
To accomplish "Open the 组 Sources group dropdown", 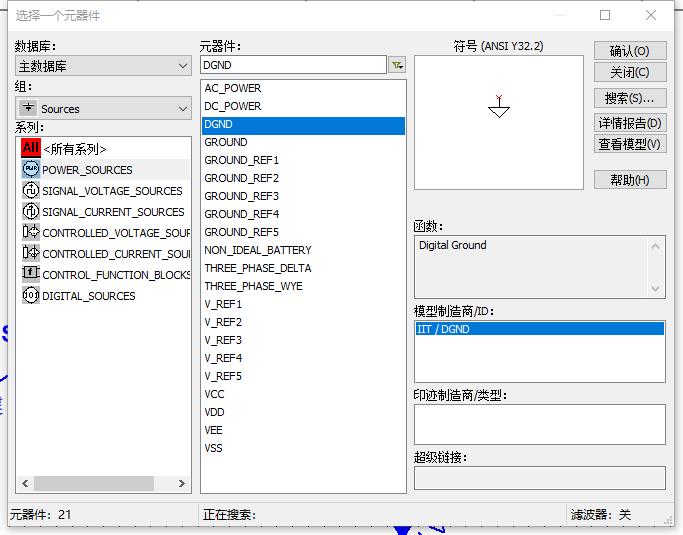I will tap(104, 108).
